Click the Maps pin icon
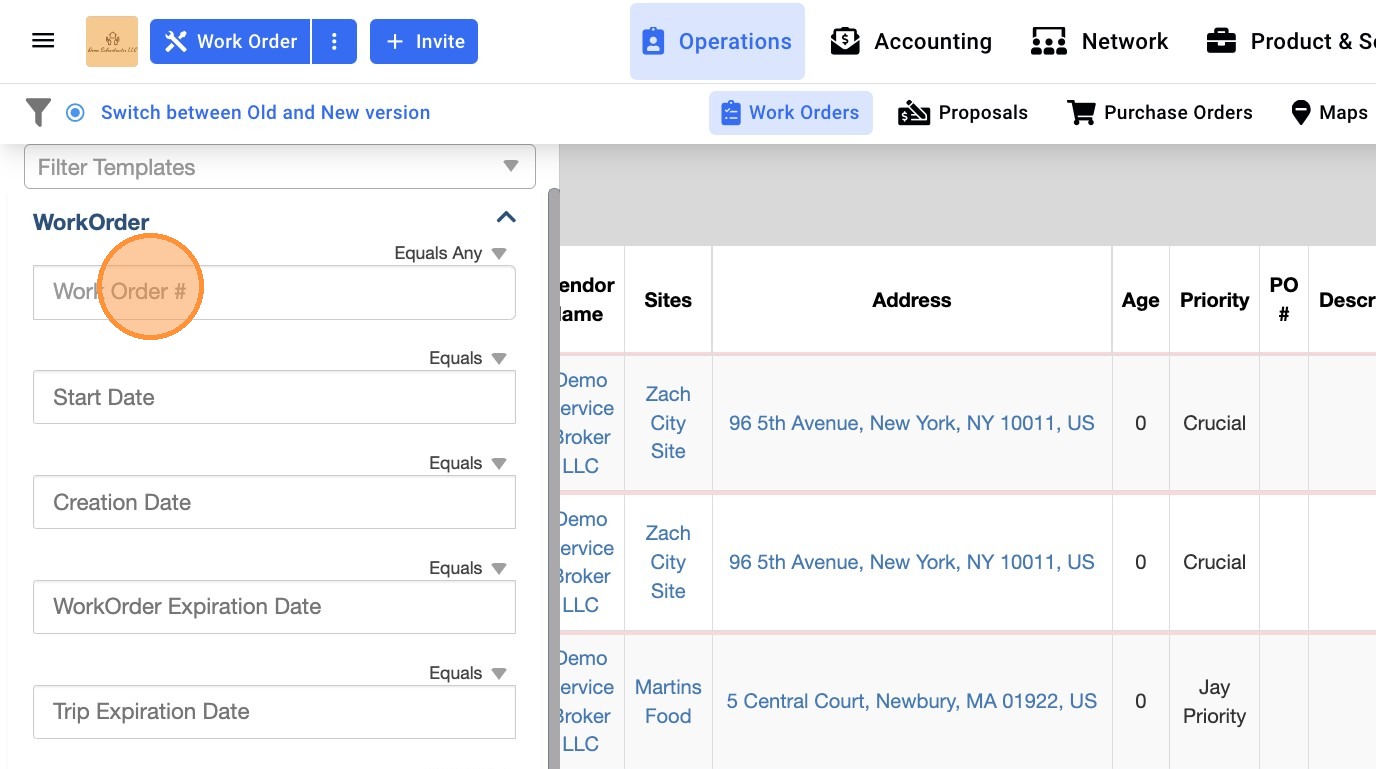1376x769 pixels. [1300, 113]
